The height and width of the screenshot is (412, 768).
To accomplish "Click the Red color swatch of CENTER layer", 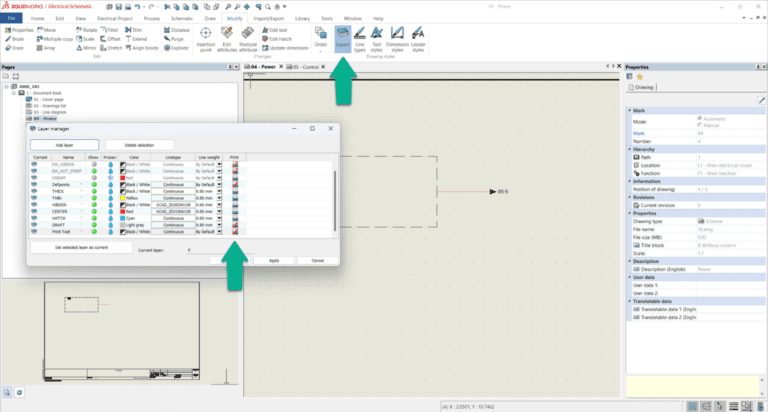I will point(123,212).
